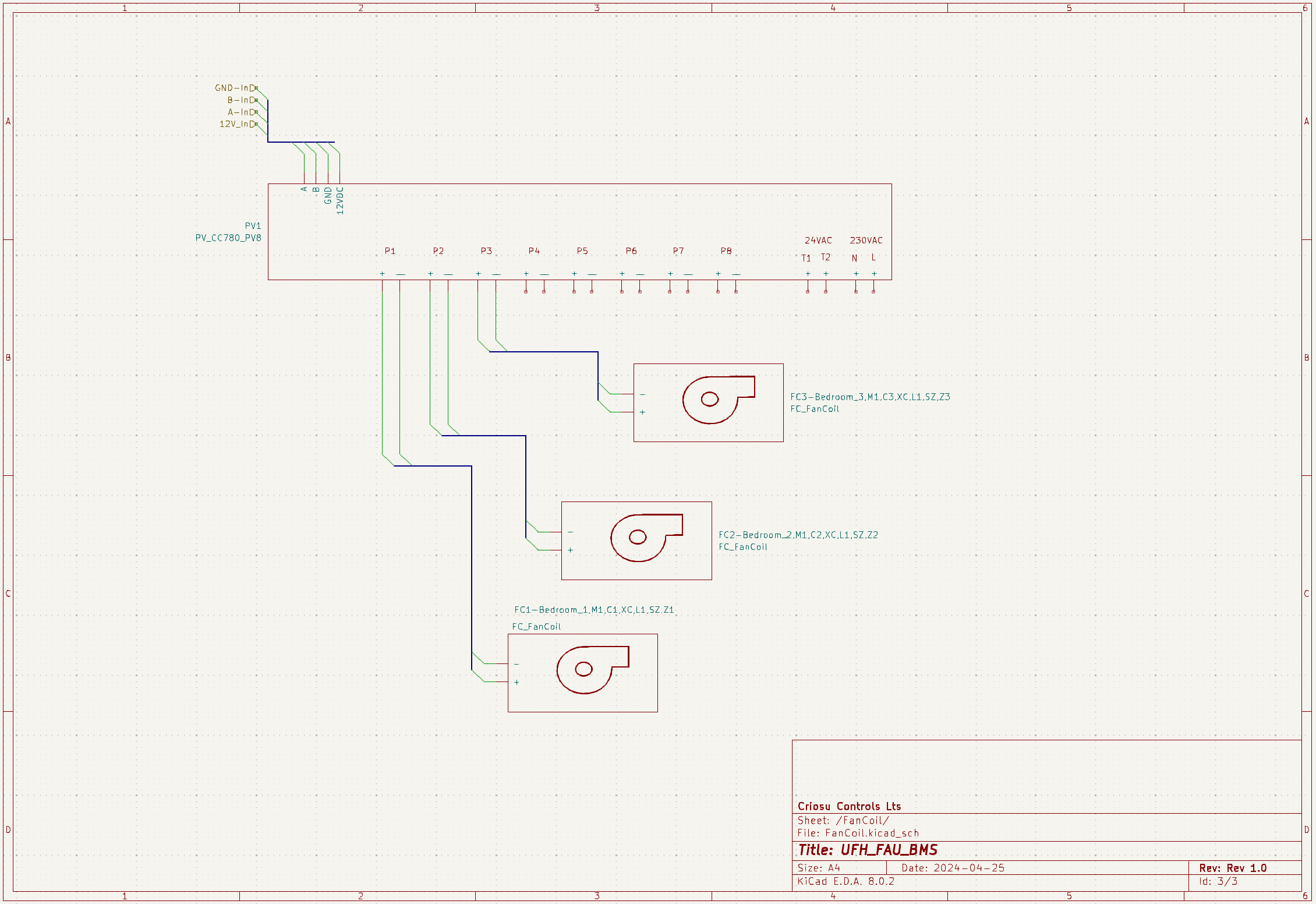The width and height of the screenshot is (1316, 904).
Task: Select the GND-In hierarchical label
Action: click(x=235, y=88)
